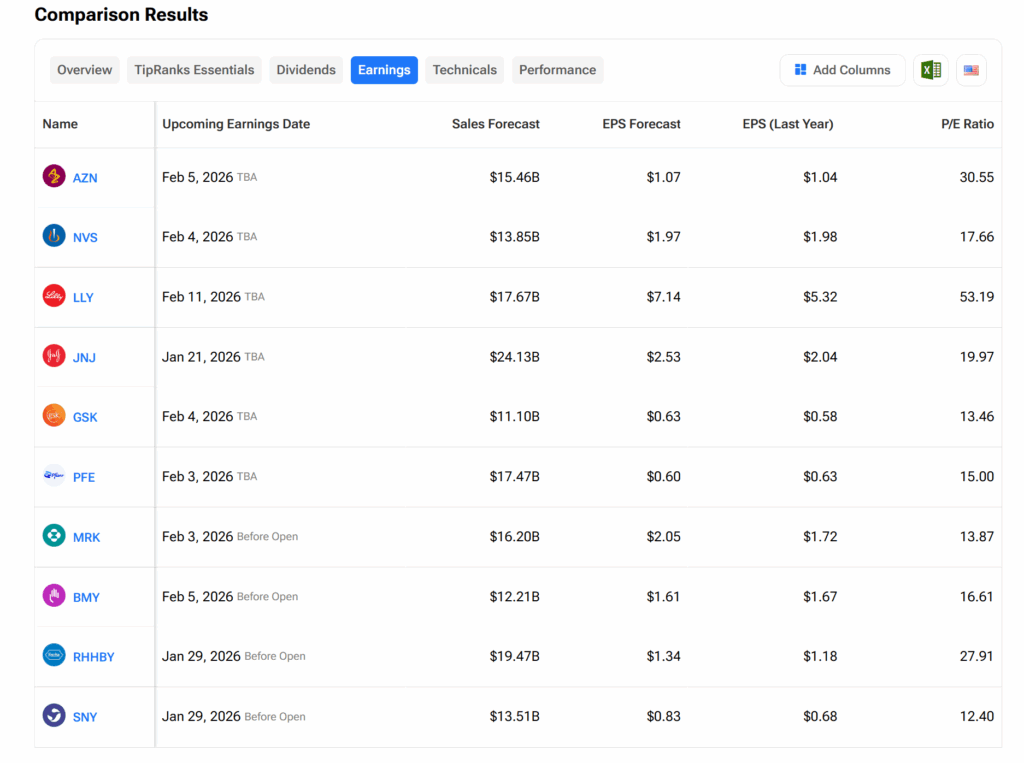Click the Sanofi SNY logo icon
This screenshot has height=763, width=1024.
[54, 717]
